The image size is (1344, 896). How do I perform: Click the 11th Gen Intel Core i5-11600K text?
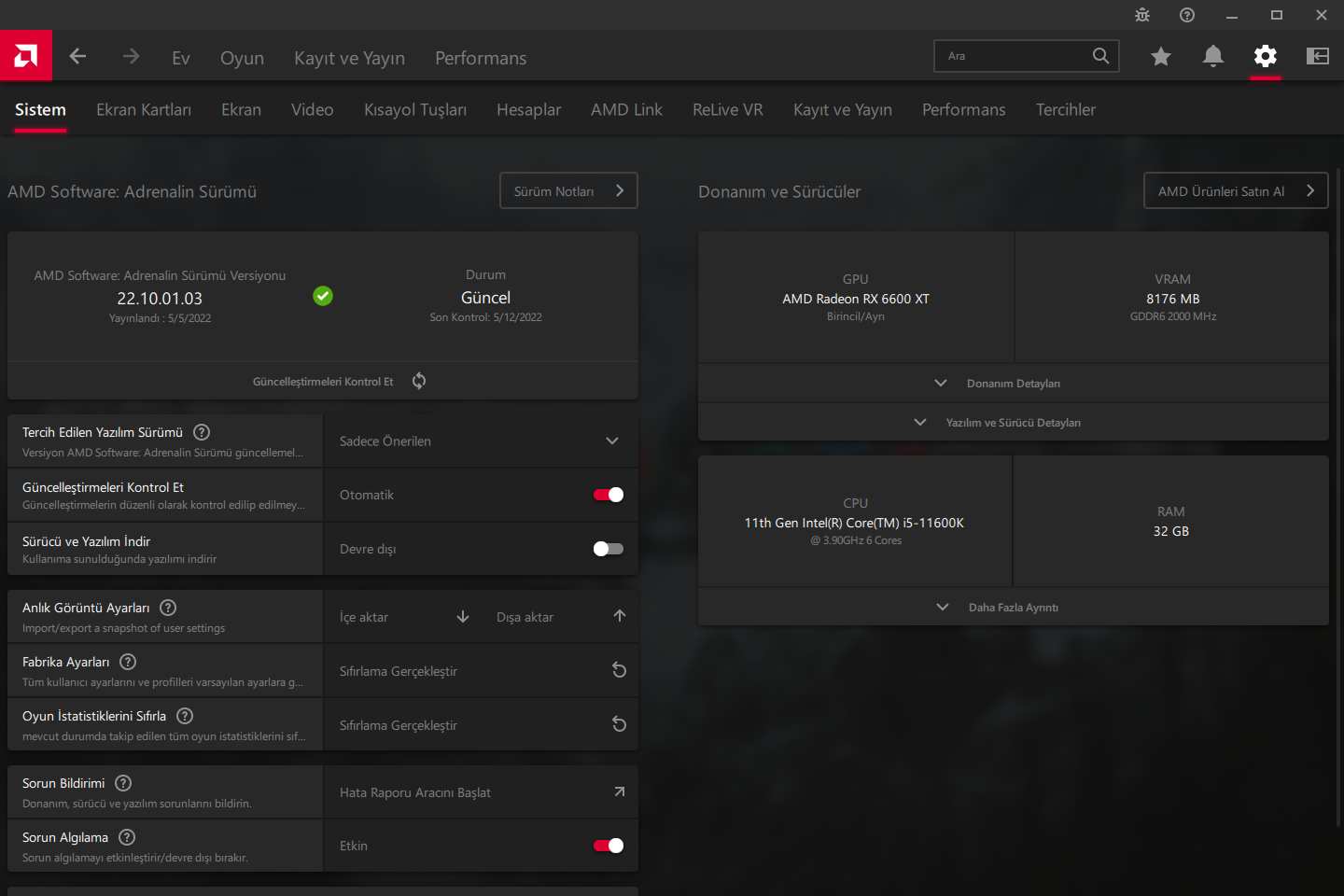[x=854, y=523]
